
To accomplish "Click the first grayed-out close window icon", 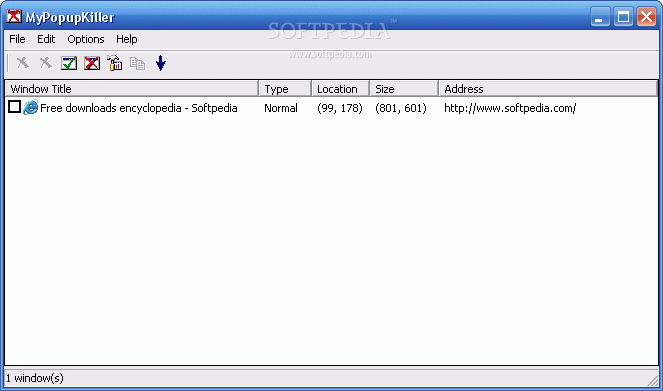I will coord(23,63).
